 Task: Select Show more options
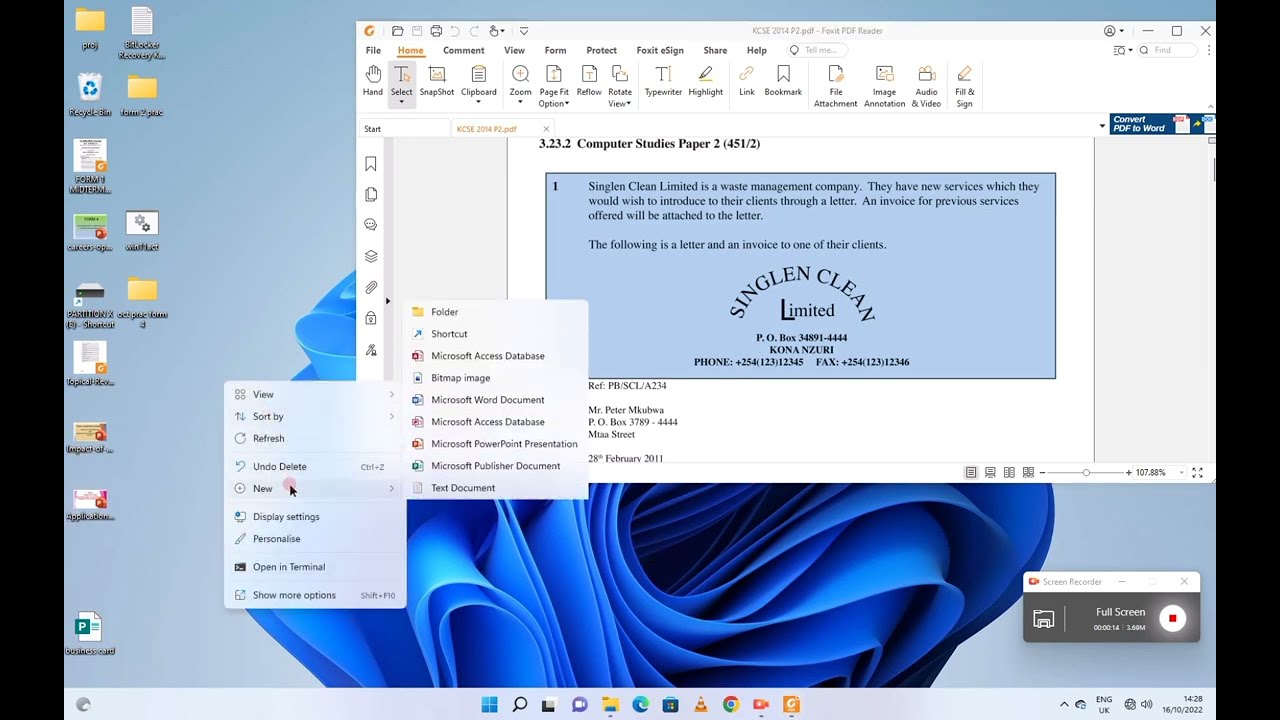tap(314, 595)
